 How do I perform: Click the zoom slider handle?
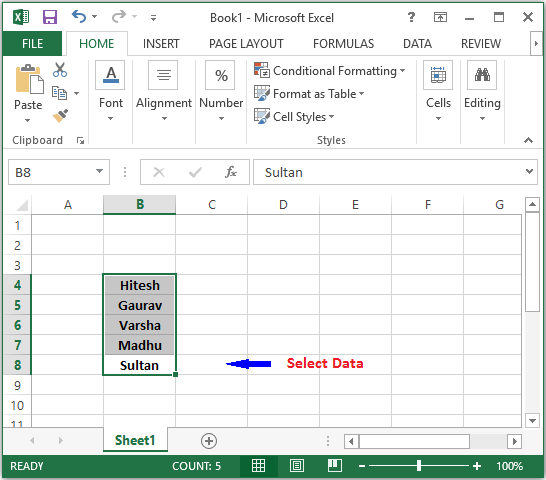pyautogui.click(x=419, y=466)
